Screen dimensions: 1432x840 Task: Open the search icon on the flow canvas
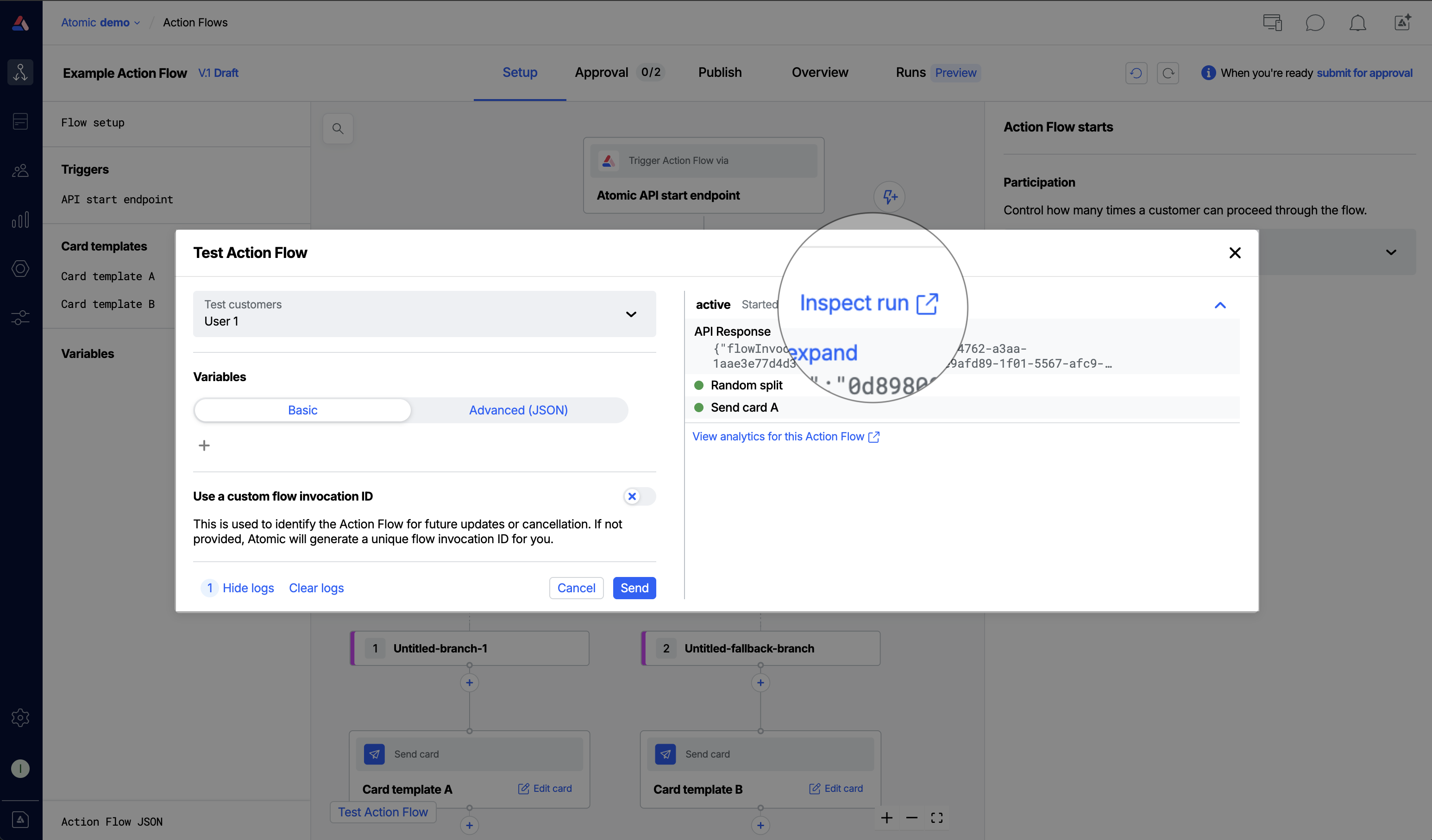coord(338,128)
